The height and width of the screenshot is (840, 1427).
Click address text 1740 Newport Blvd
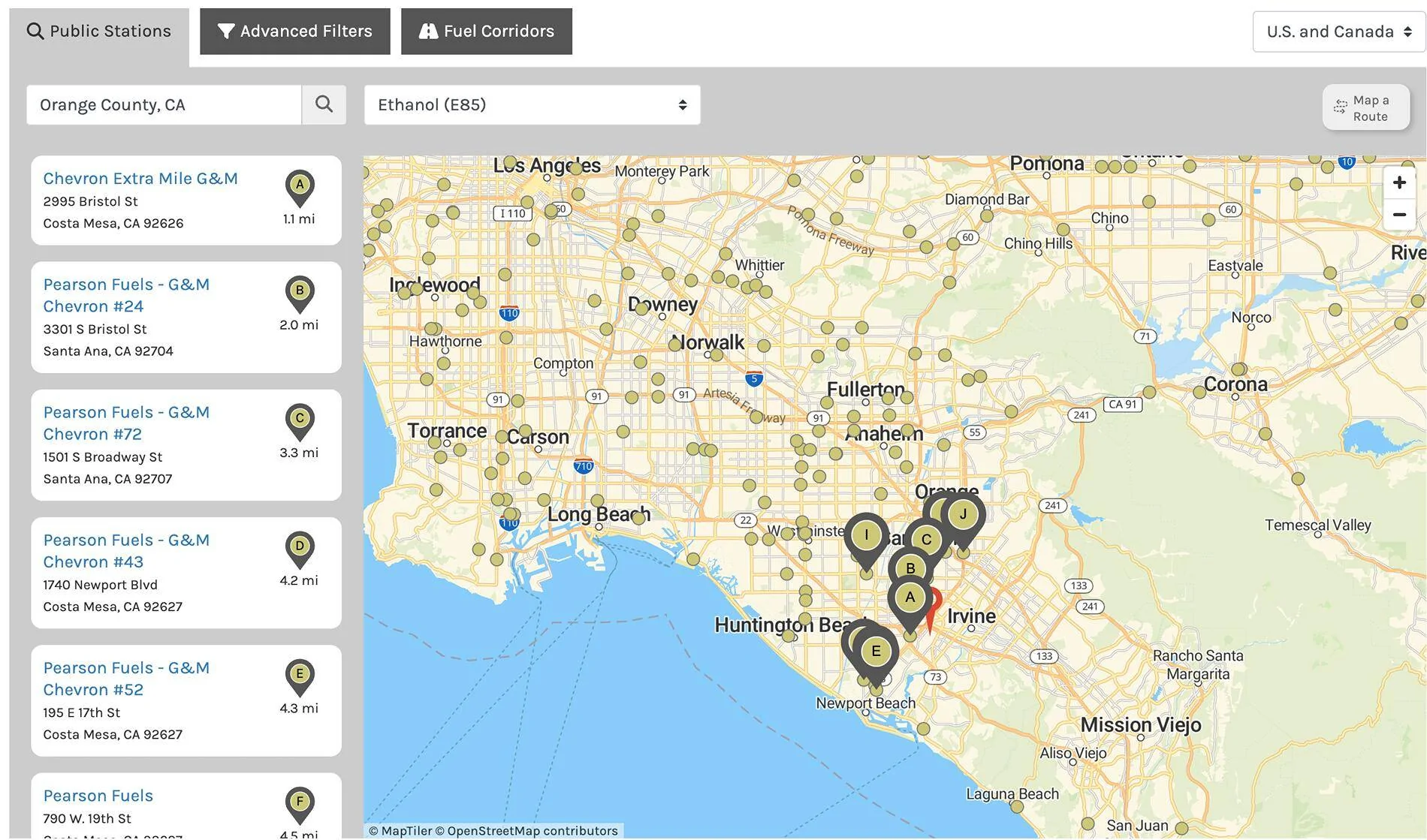101,584
